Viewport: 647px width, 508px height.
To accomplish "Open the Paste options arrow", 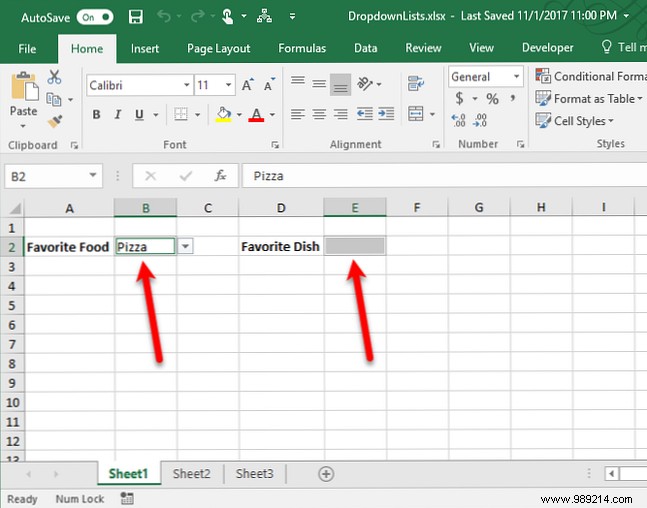I will click(x=23, y=126).
